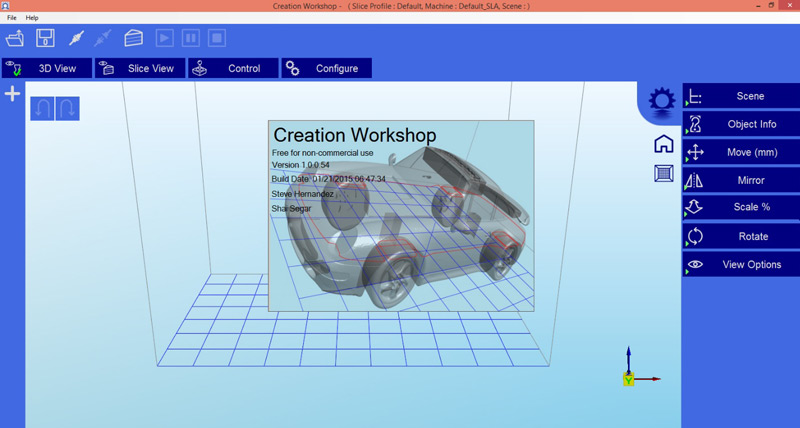The image size is (800, 428).
Task: Open the File menu
Action: tap(12, 18)
